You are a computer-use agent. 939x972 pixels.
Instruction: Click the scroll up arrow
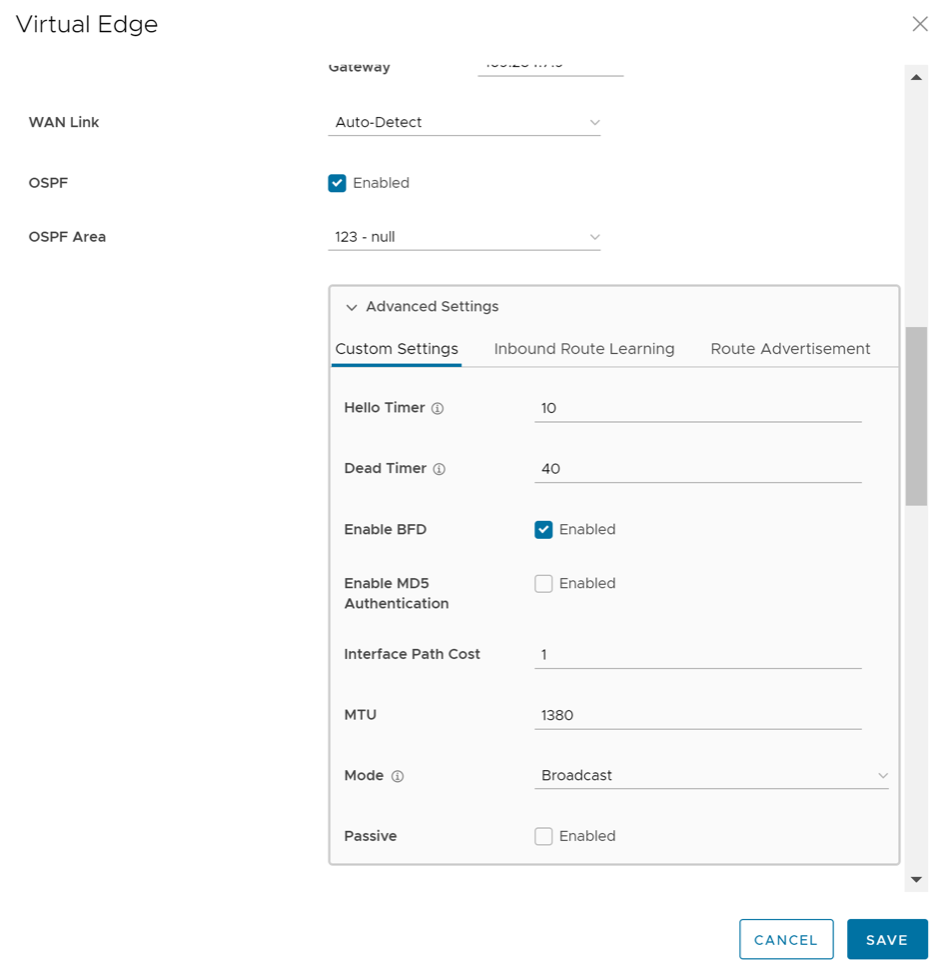(x=916, y=77)
